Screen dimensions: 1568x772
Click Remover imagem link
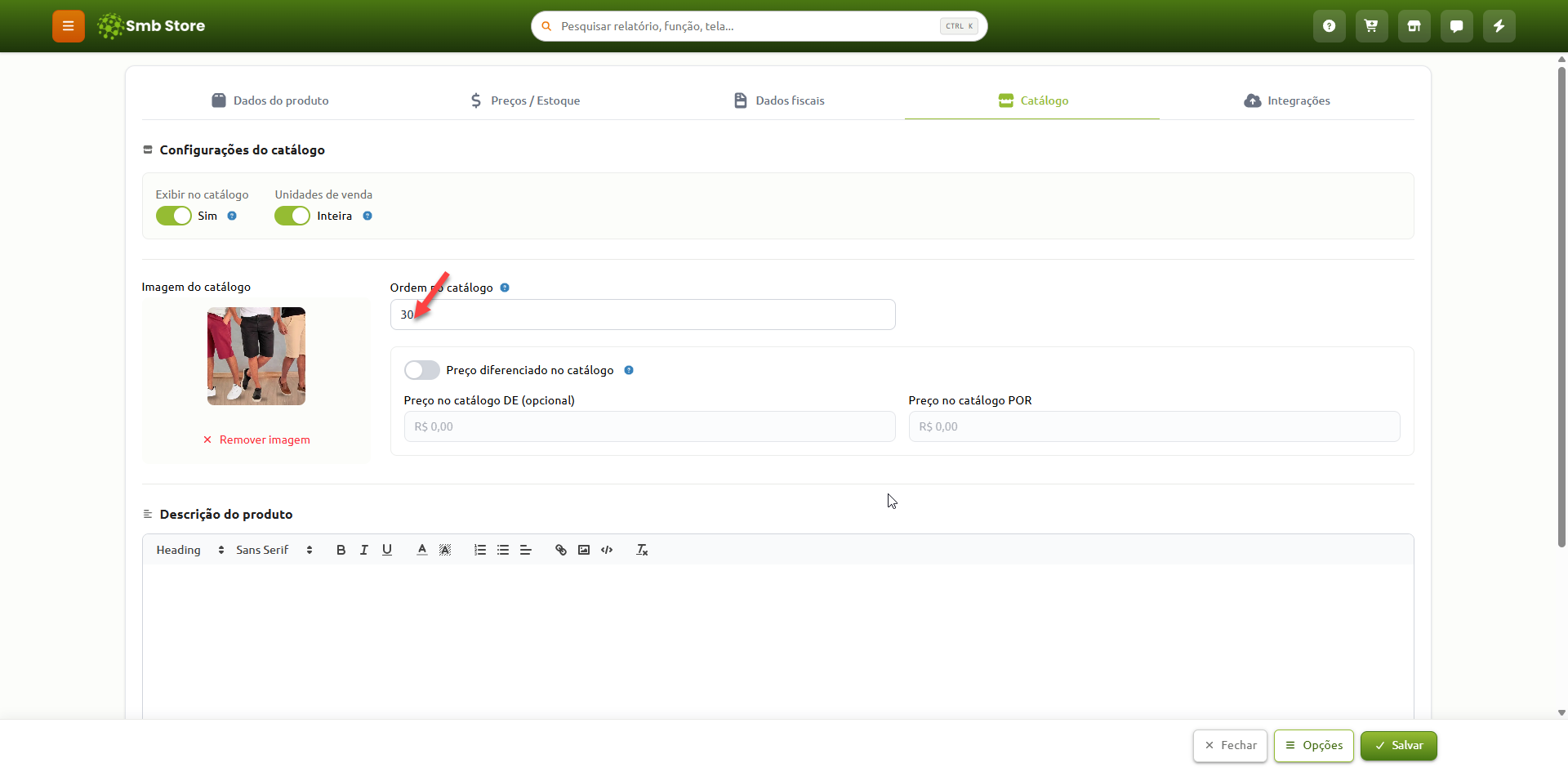point(256,440)
